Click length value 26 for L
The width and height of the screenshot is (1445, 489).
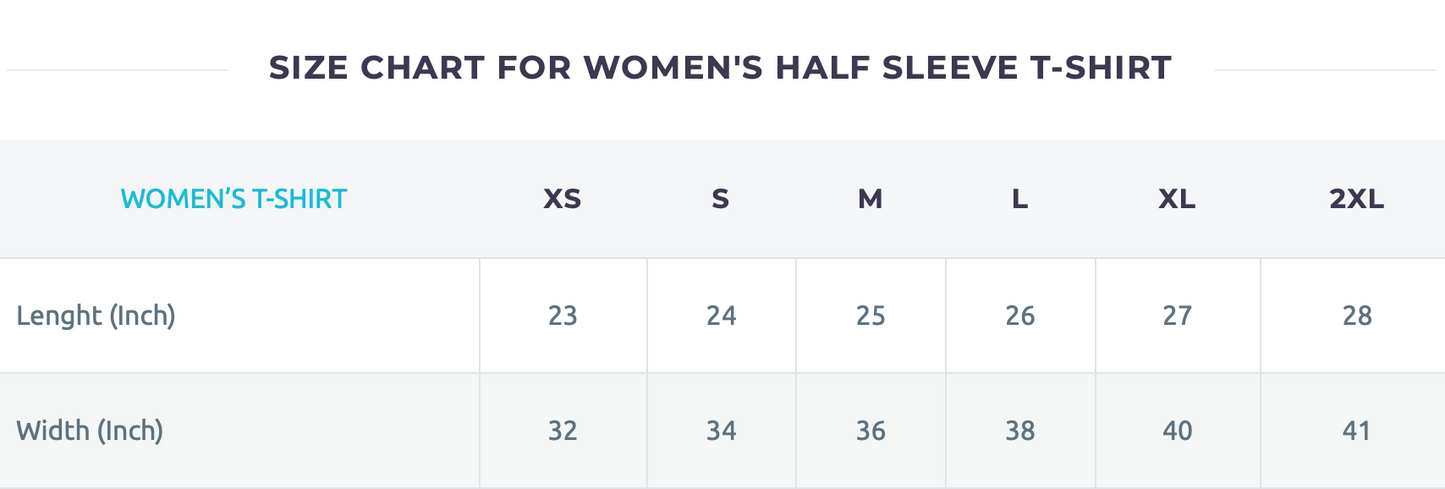click(x=1020, y=316)
